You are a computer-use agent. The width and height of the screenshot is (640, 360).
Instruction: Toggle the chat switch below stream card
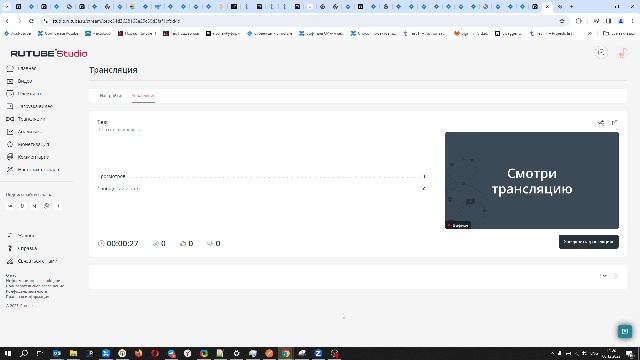click(x=613, y=276)
